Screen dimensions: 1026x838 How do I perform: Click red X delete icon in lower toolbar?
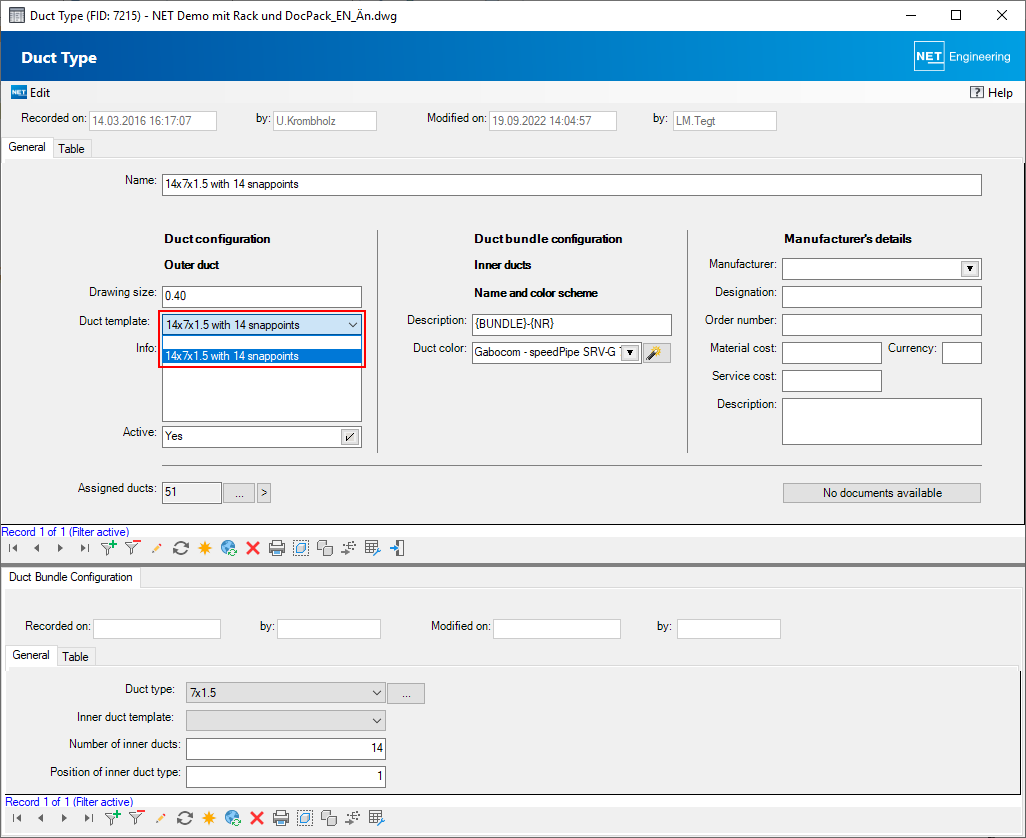pos(256,818)
